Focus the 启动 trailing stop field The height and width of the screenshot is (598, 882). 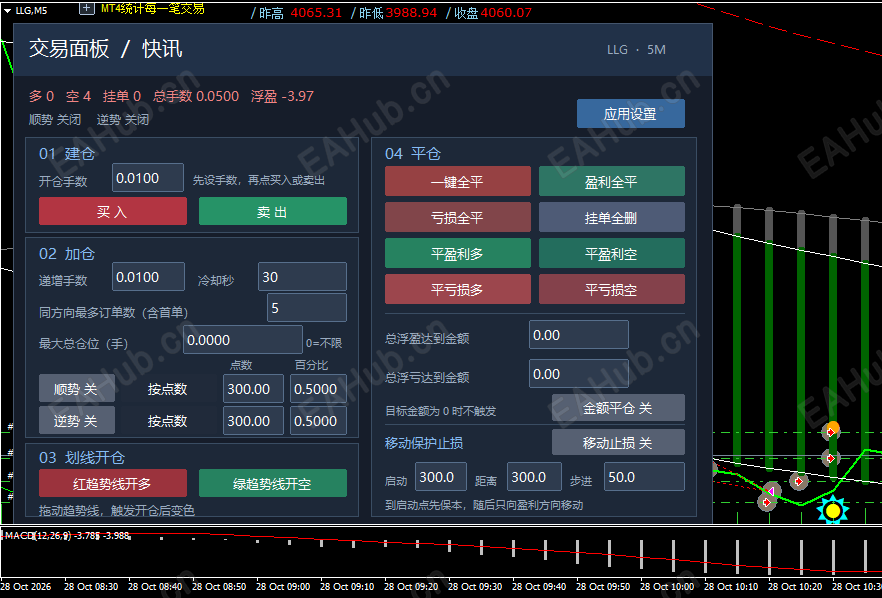[441, 476]
